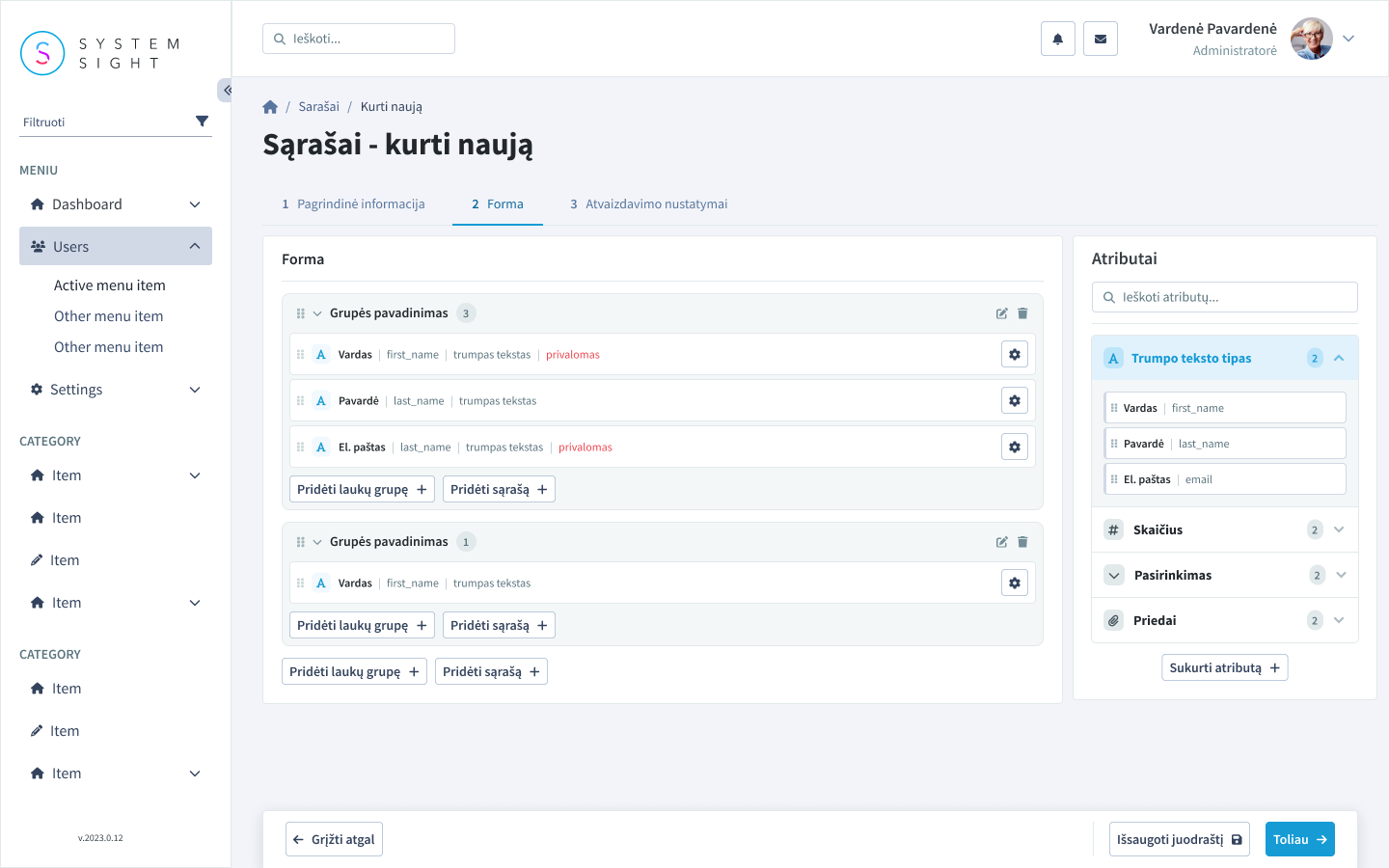Switch to Pagrindinė informacija tab
1389x868 pixels.
pos(353,203)
